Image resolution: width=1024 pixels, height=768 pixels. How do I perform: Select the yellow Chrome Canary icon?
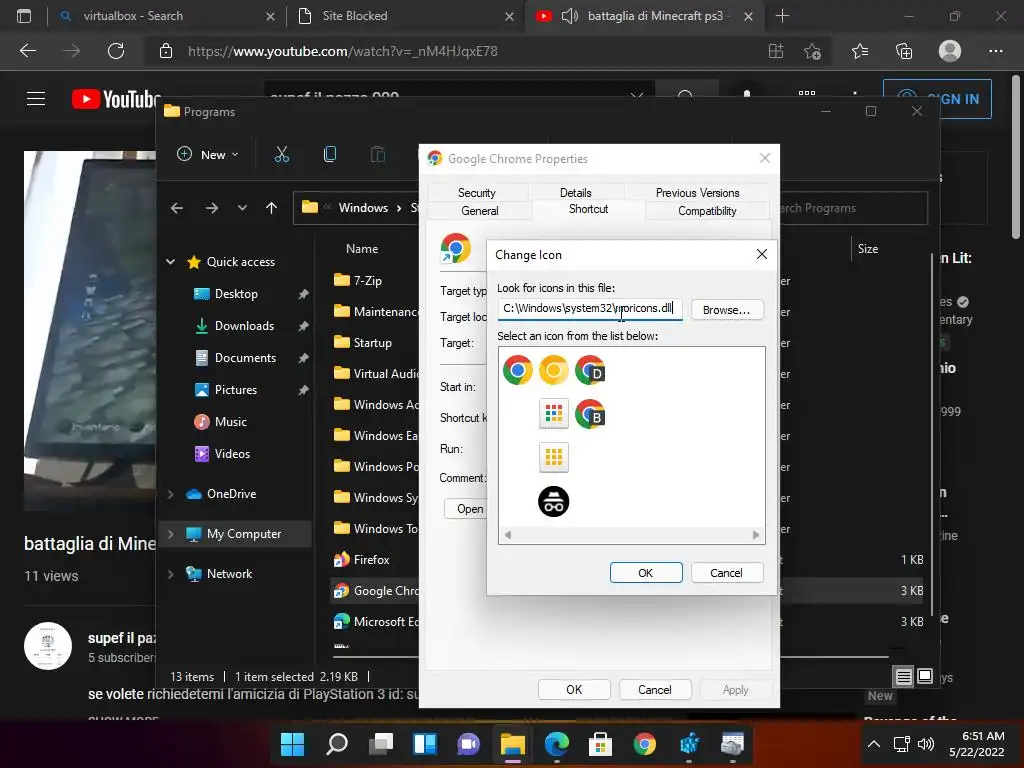[553, 370]
